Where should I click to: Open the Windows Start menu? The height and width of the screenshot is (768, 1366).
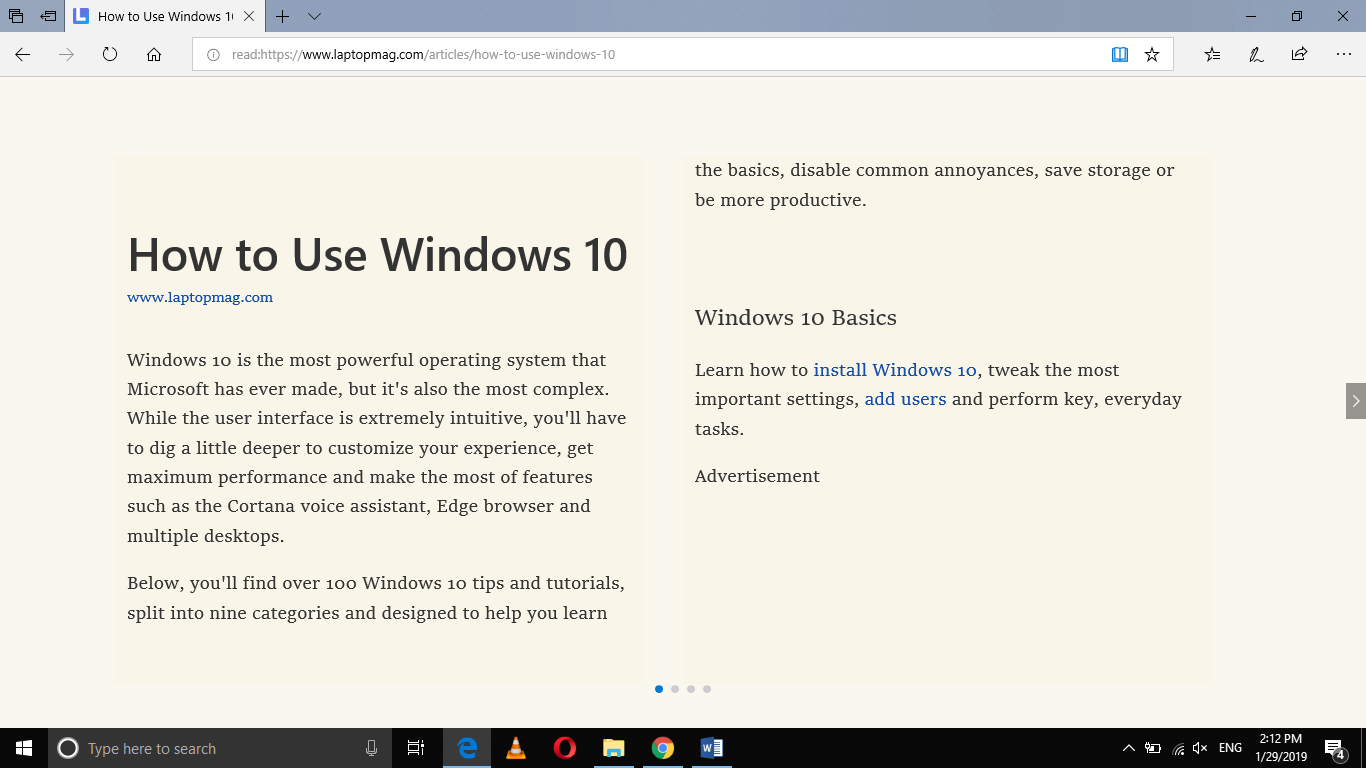point(24,748)
